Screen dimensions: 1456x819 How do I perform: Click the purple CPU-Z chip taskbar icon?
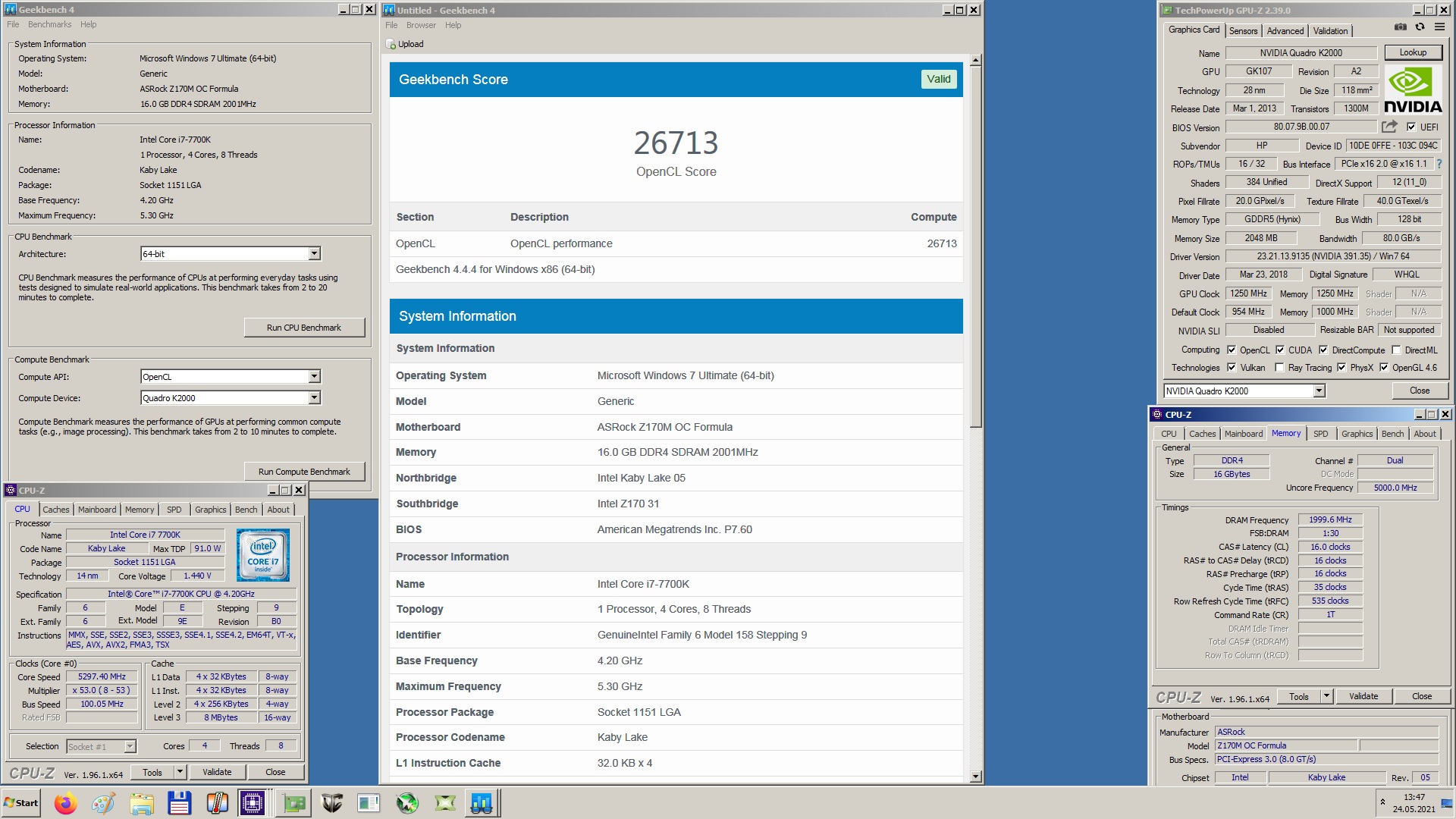point(252,803)
